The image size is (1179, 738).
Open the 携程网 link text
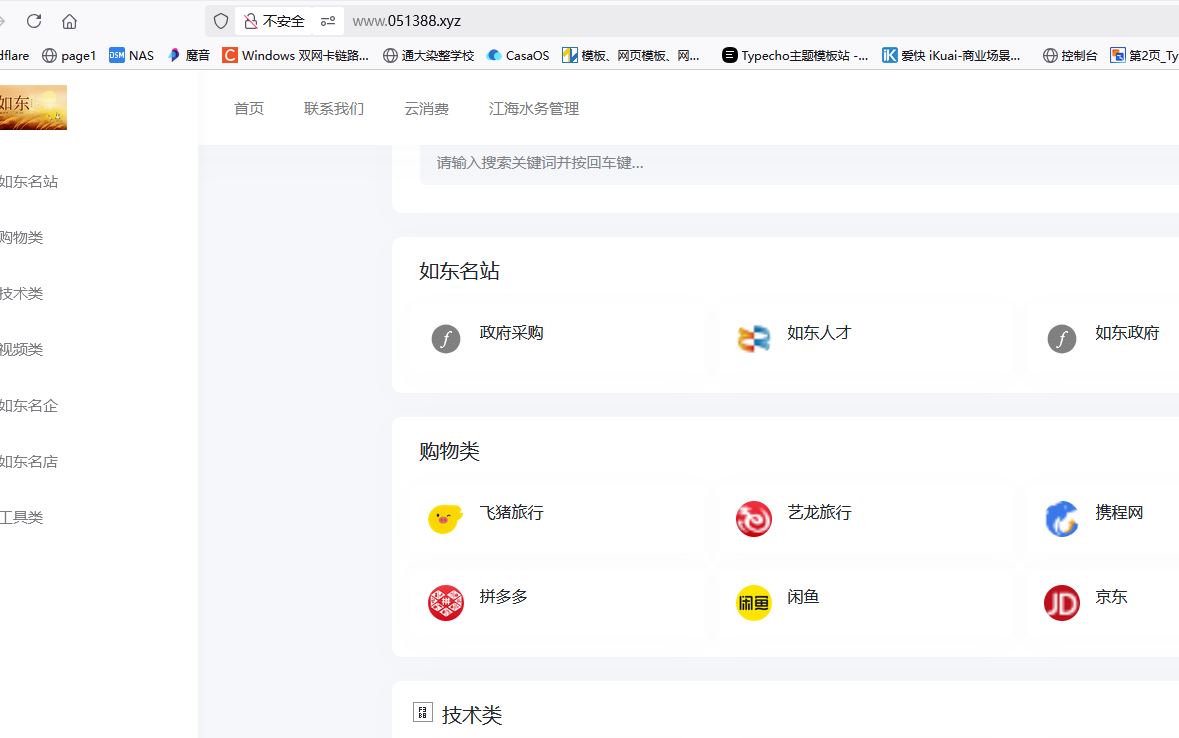[1119, 512]
